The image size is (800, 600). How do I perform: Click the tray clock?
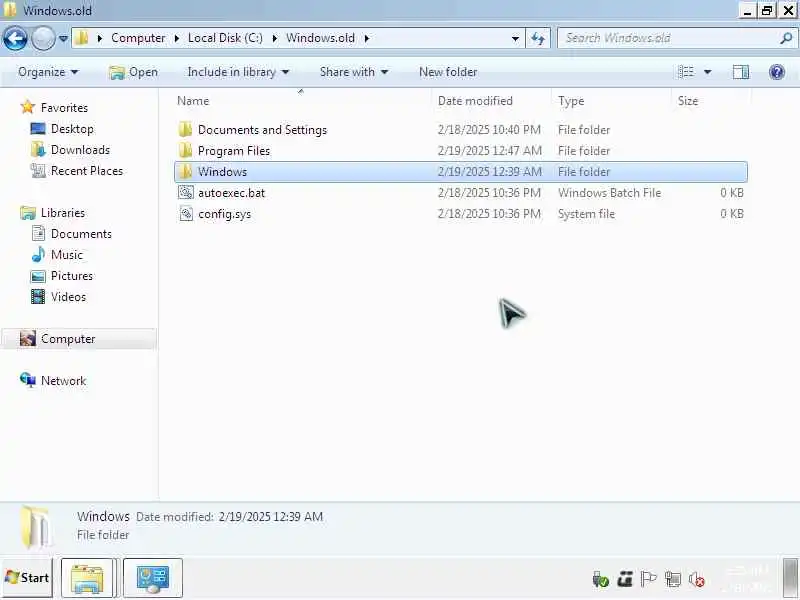click(747, 579)
